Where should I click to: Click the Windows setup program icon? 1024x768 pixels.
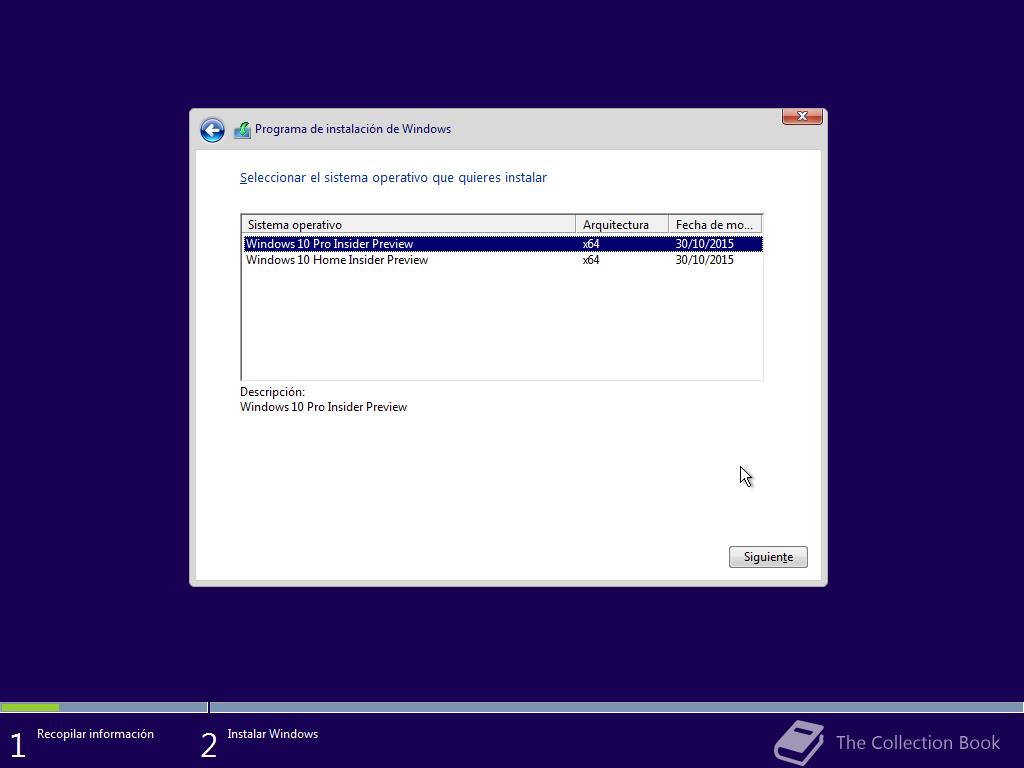242,130
